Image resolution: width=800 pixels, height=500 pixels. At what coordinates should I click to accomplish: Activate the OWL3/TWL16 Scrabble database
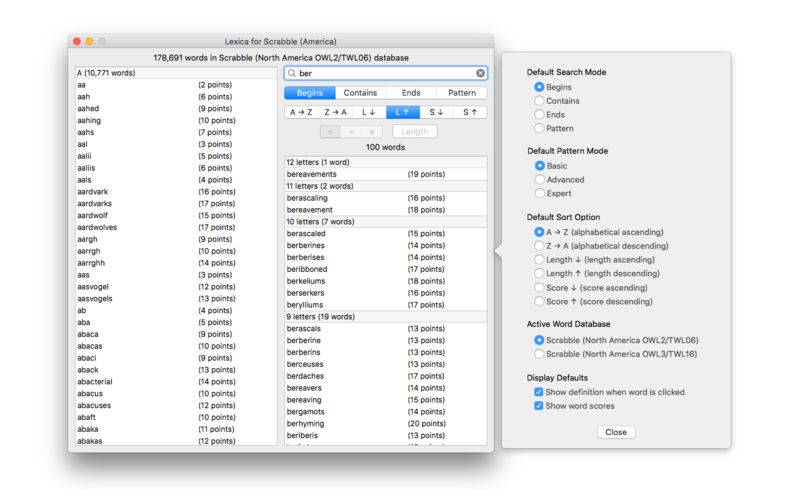click(x=539, y=354)
